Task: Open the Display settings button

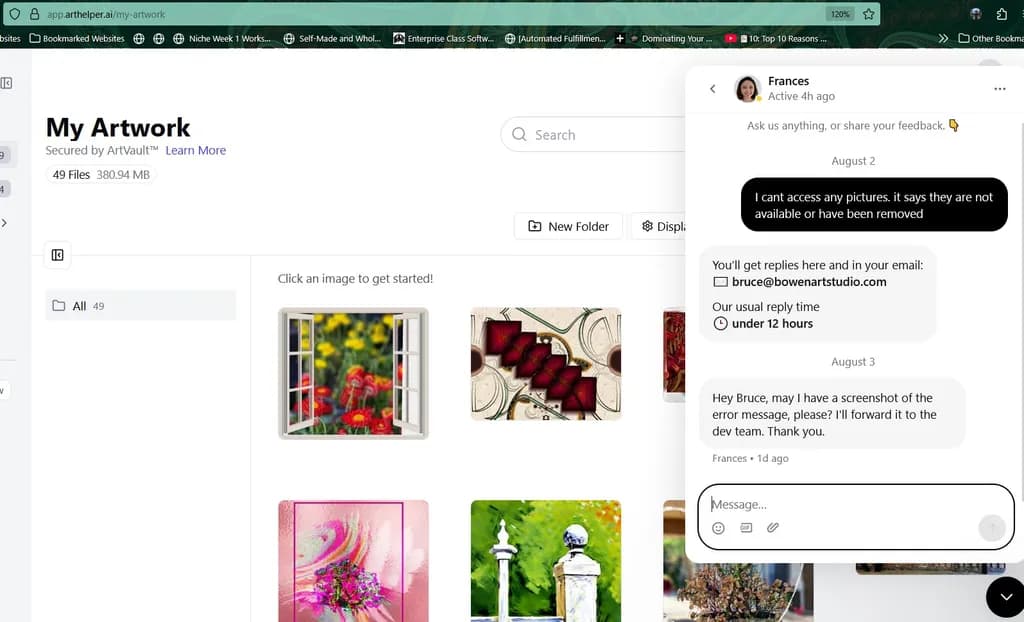Action: click(660, 226)
